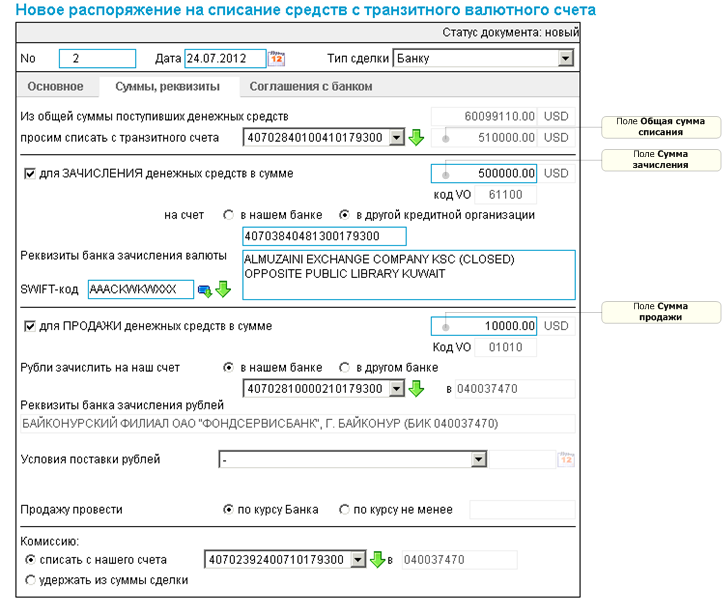Open the calendar icon for ruble delivery conditions
722x606 pixels.
pyautogui.click(x=566, y=460)
